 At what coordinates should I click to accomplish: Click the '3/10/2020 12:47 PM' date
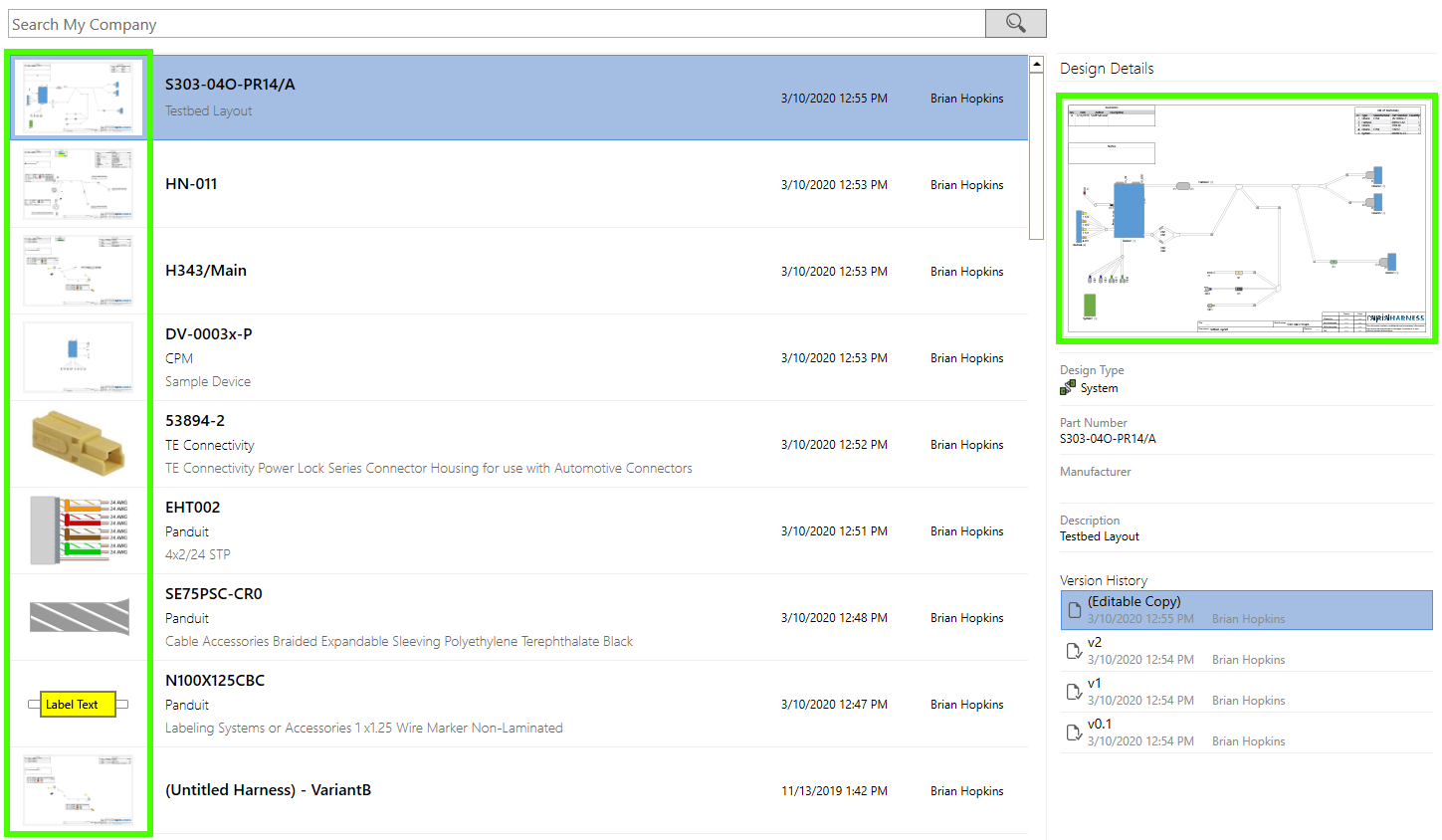click(834, 705)
